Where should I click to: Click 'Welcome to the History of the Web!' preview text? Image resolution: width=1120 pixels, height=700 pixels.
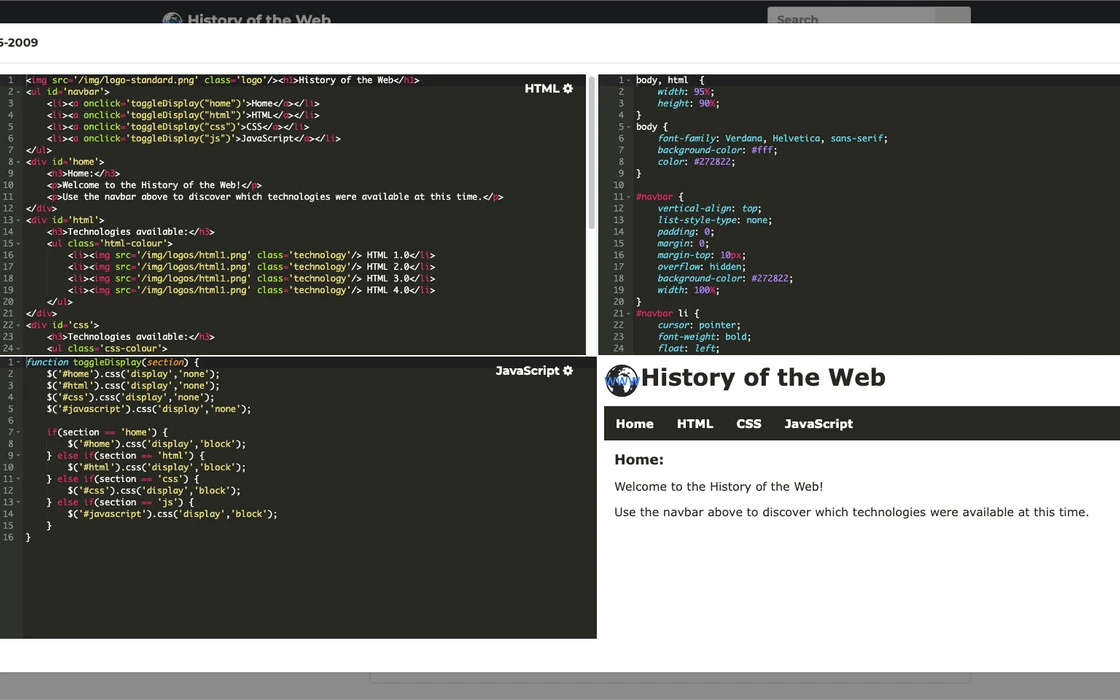tap(719, 486)
